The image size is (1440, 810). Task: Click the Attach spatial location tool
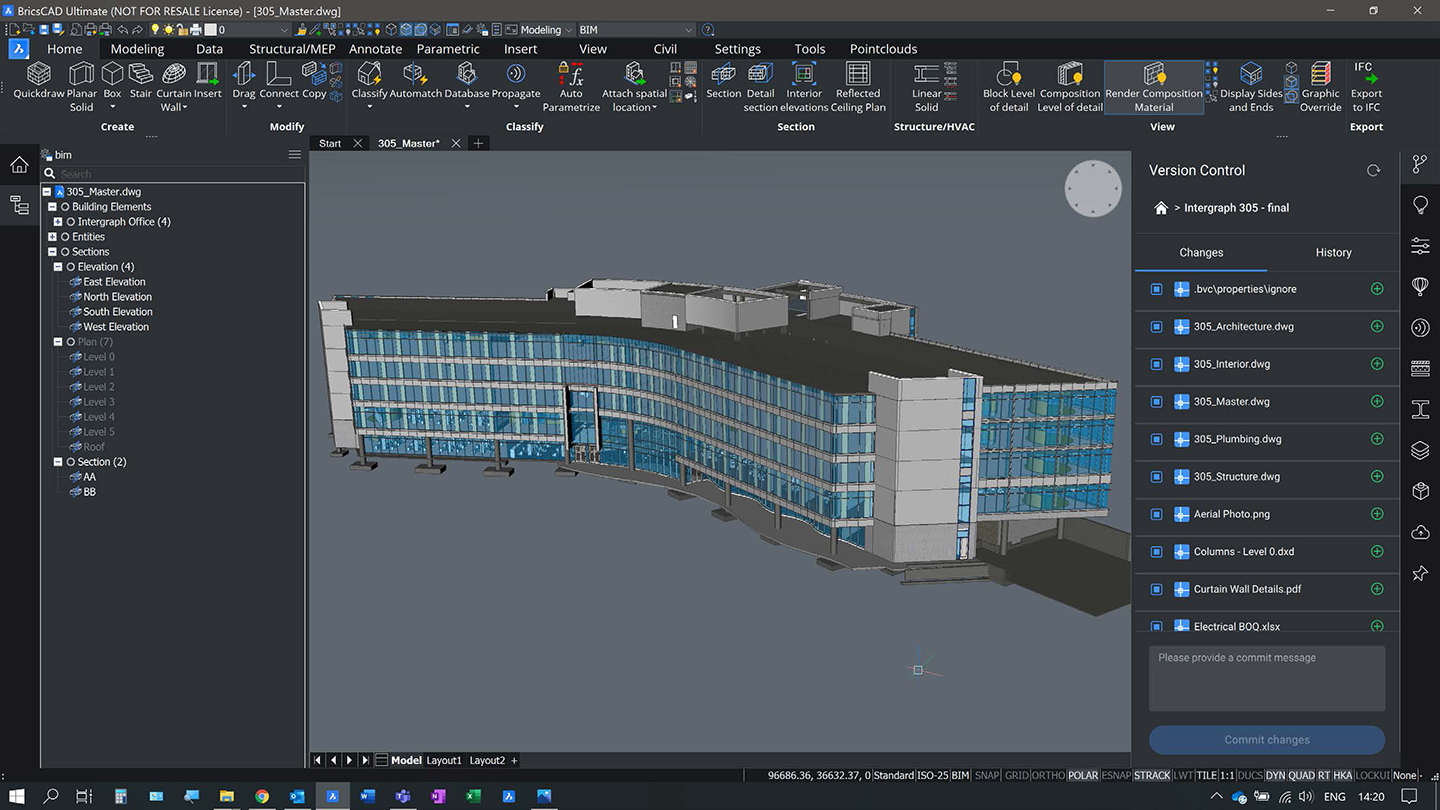[634, 87]
